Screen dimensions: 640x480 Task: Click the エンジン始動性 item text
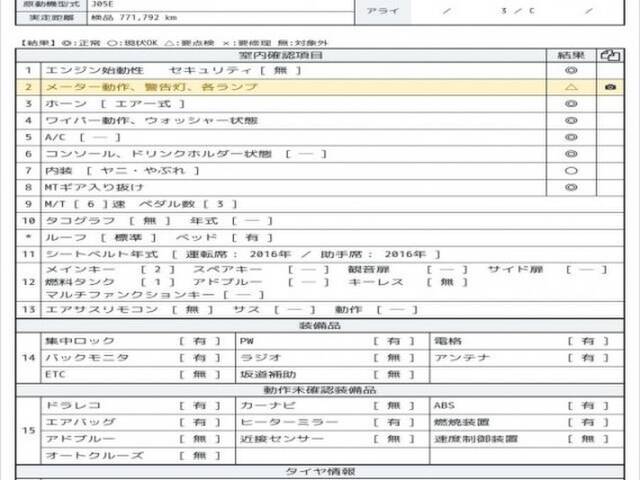pyautogui.click(x=94, y=70)
